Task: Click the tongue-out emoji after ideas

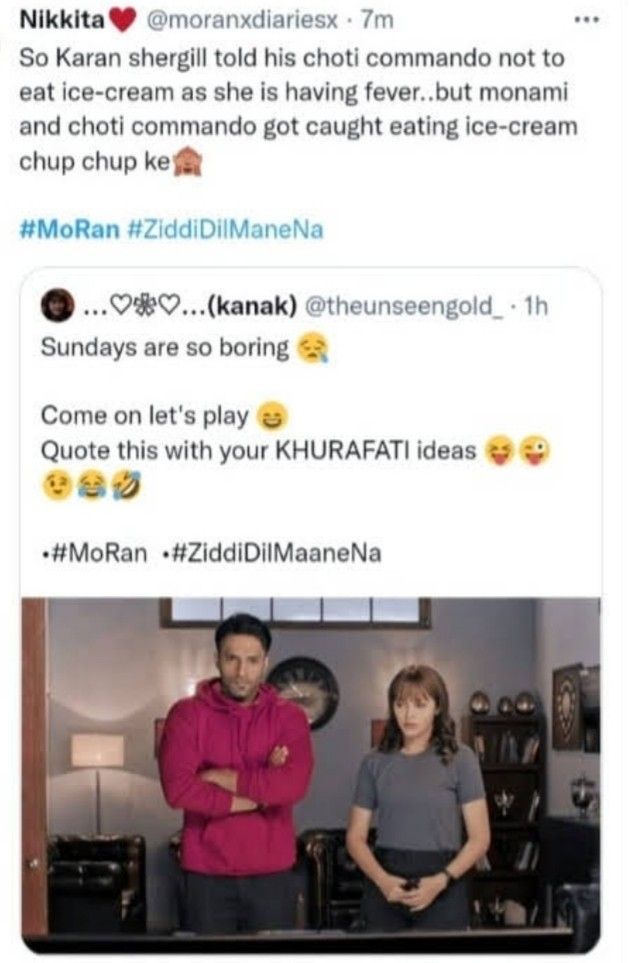Action: pyautogui.click(x=501, y=451)
